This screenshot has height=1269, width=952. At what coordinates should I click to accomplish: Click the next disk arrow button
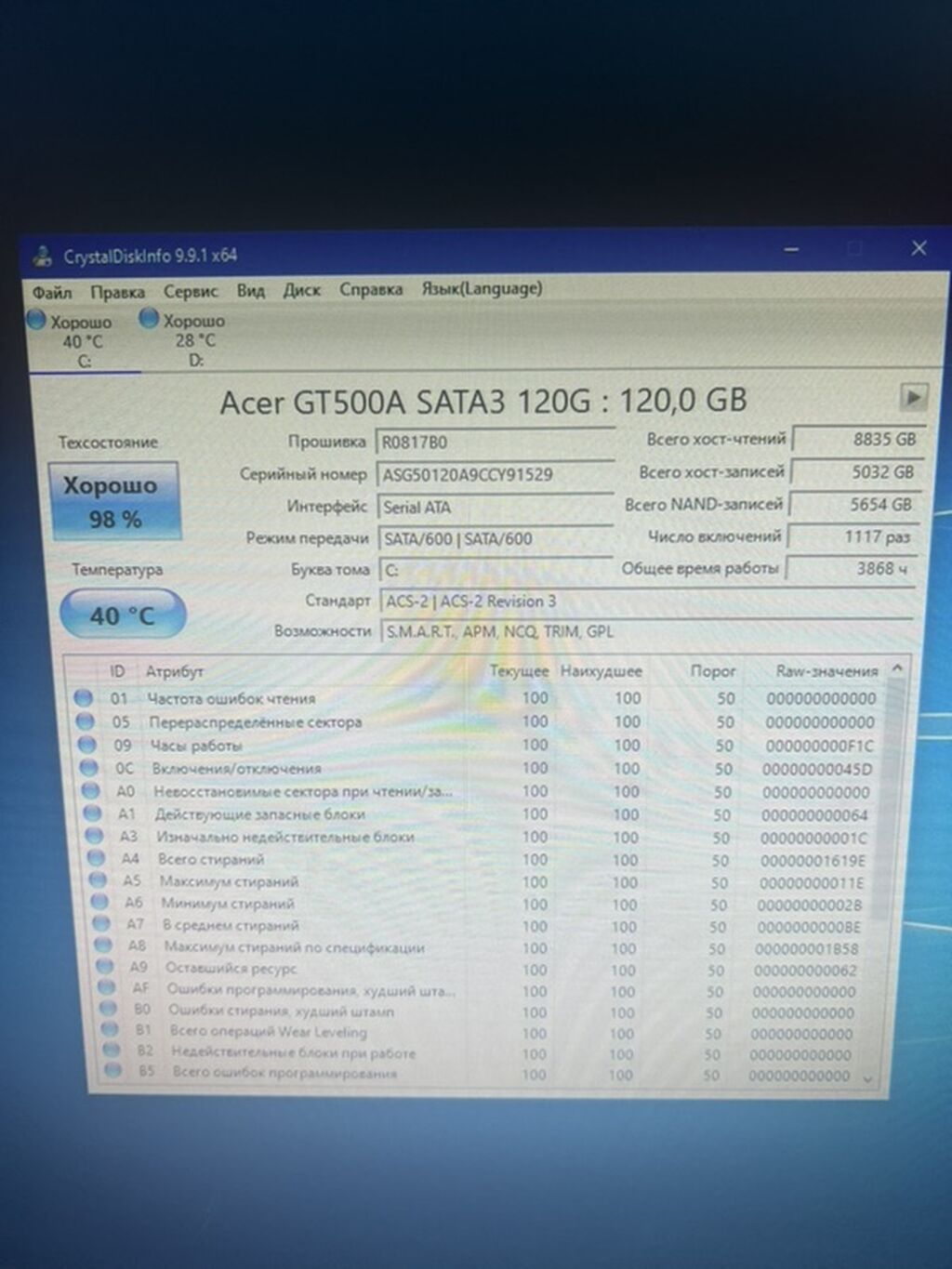coord(913,397)
